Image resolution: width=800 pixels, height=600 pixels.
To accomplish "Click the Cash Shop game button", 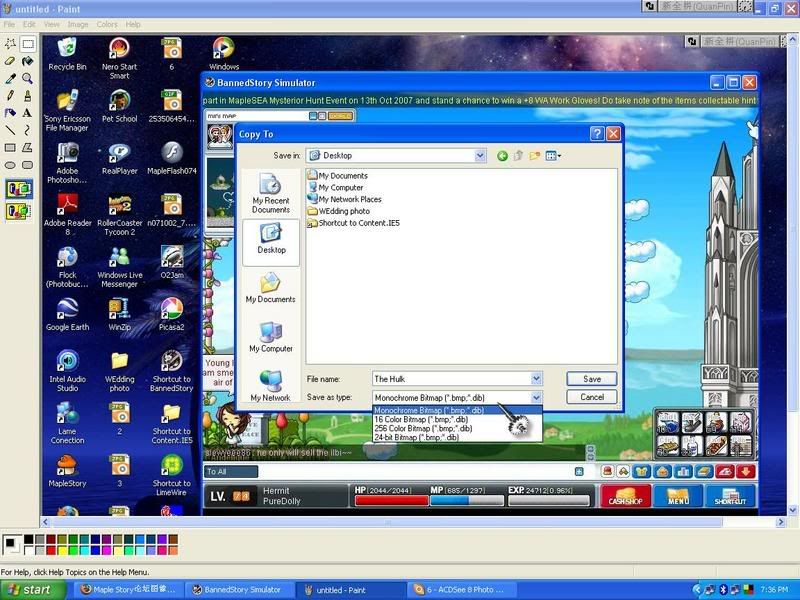I will (x=626, y=495).
